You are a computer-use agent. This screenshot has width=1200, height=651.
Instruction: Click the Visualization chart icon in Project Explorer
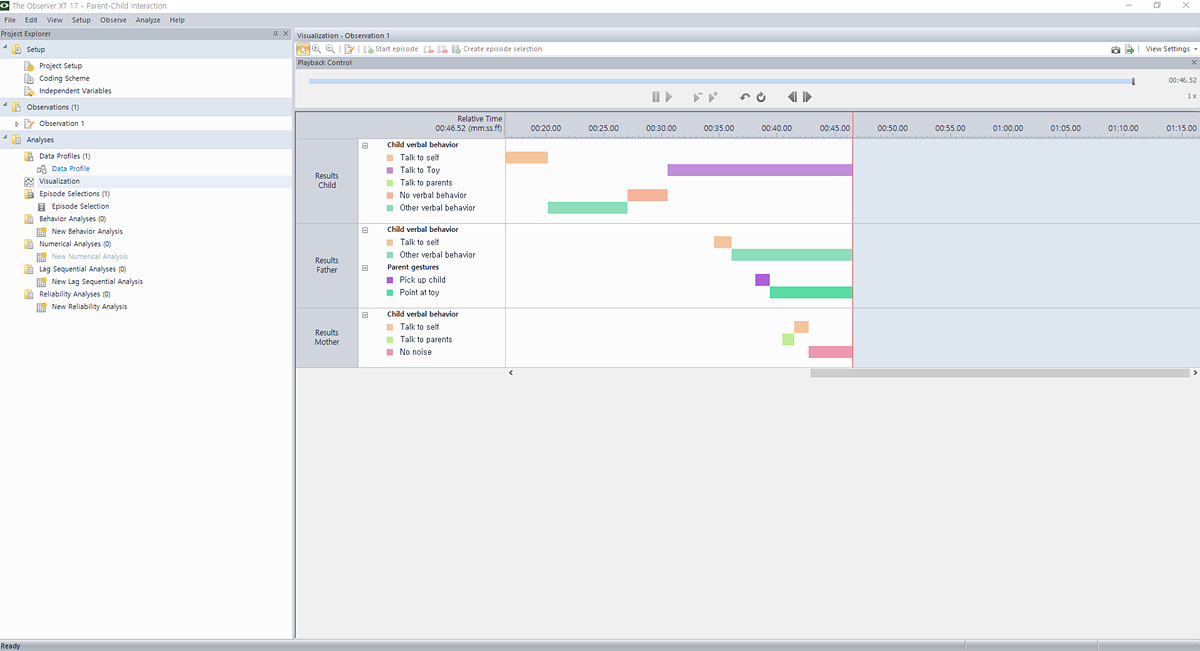[29, 181]
